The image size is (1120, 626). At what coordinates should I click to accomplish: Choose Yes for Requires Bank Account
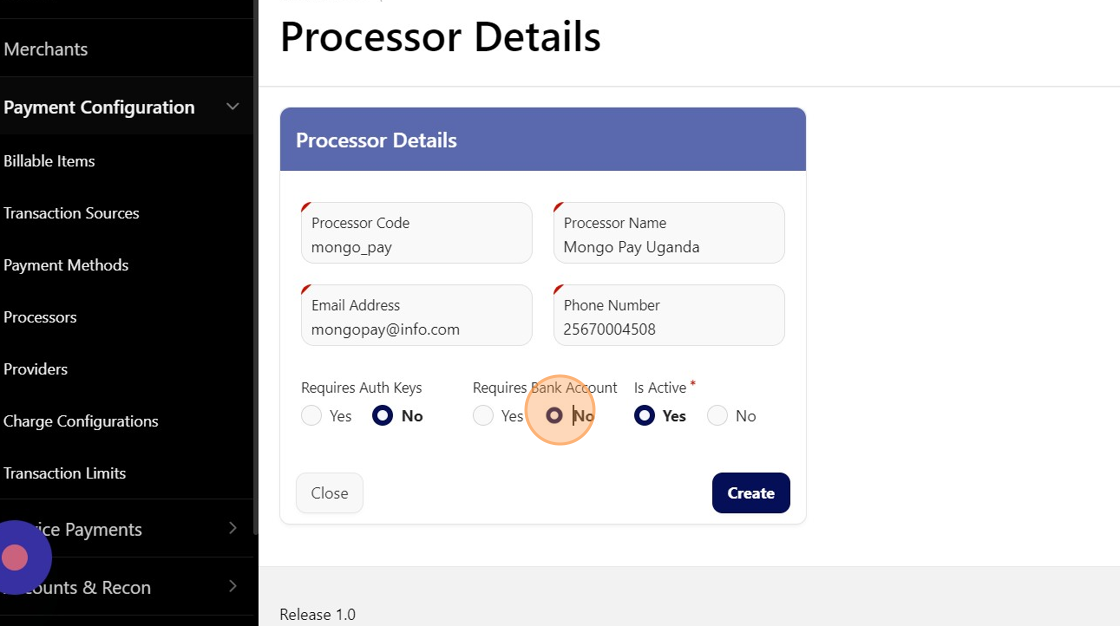tap(484, 416)
